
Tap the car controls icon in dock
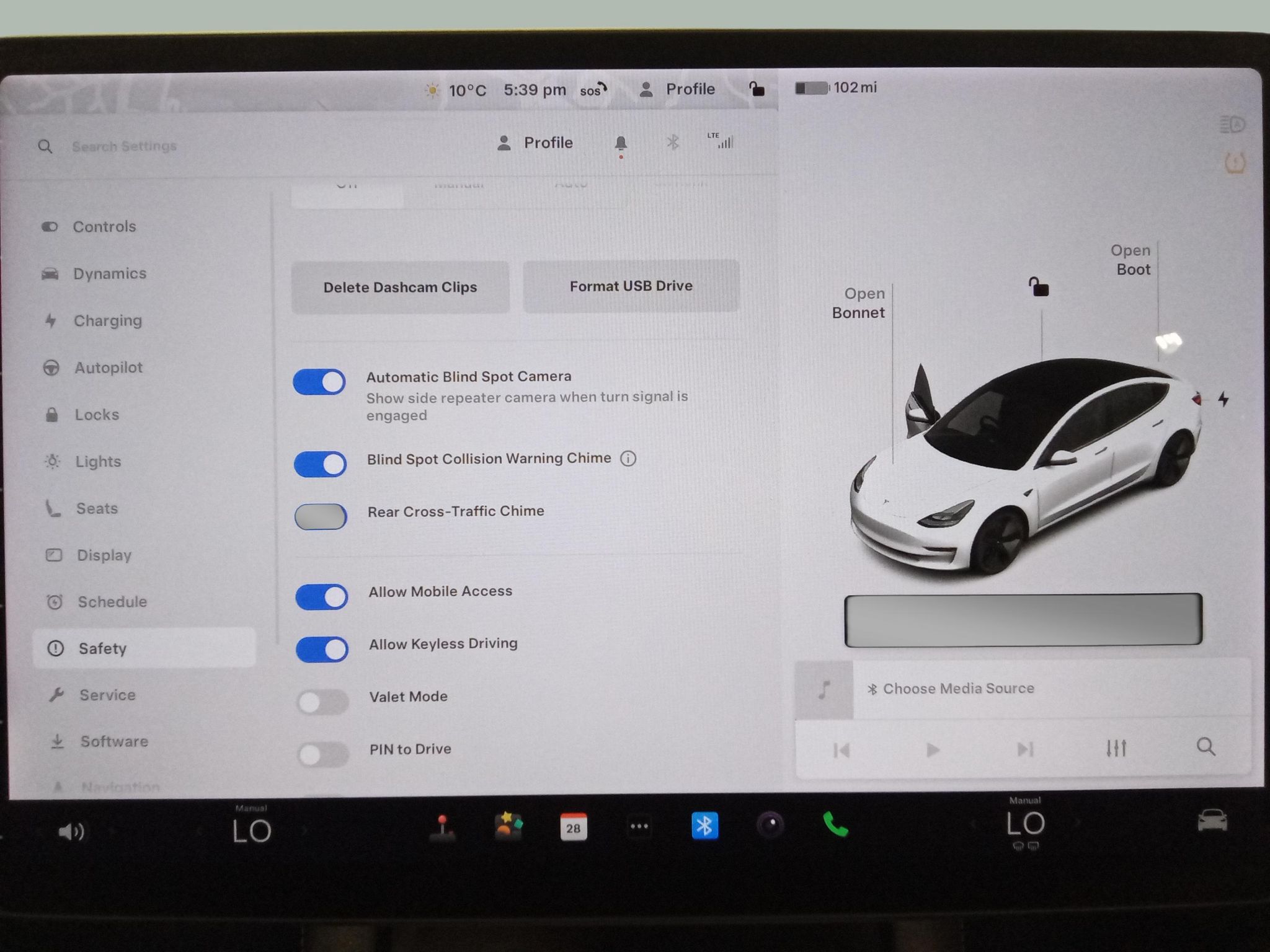point(1212,821)
